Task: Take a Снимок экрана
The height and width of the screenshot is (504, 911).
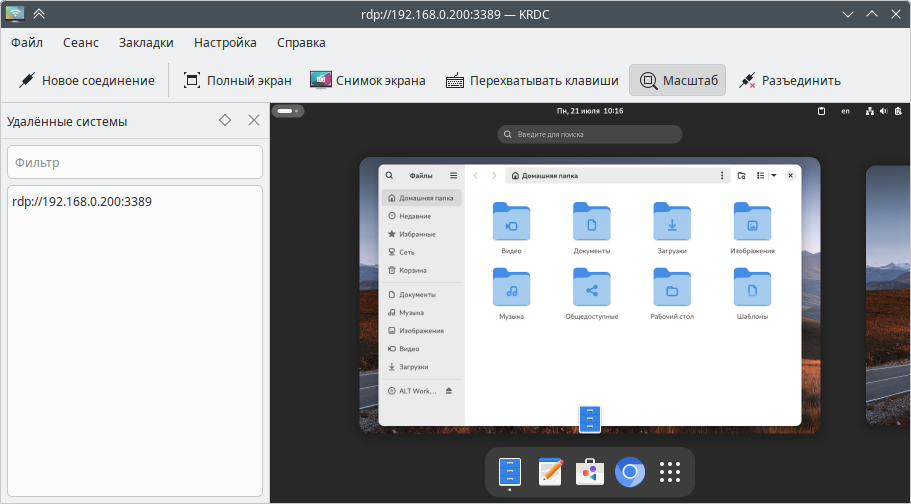Action: coord(367,80)
